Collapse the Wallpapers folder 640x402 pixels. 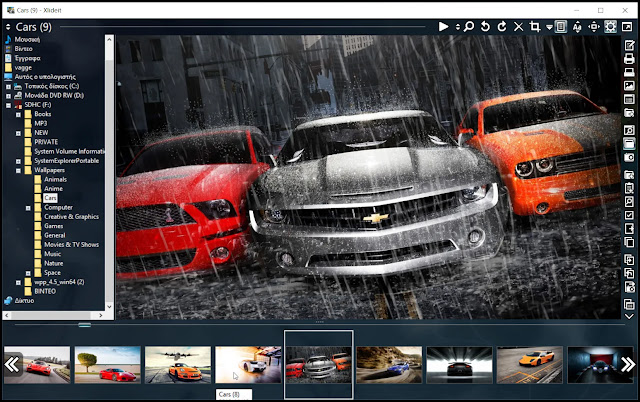[x=18, y=171]
